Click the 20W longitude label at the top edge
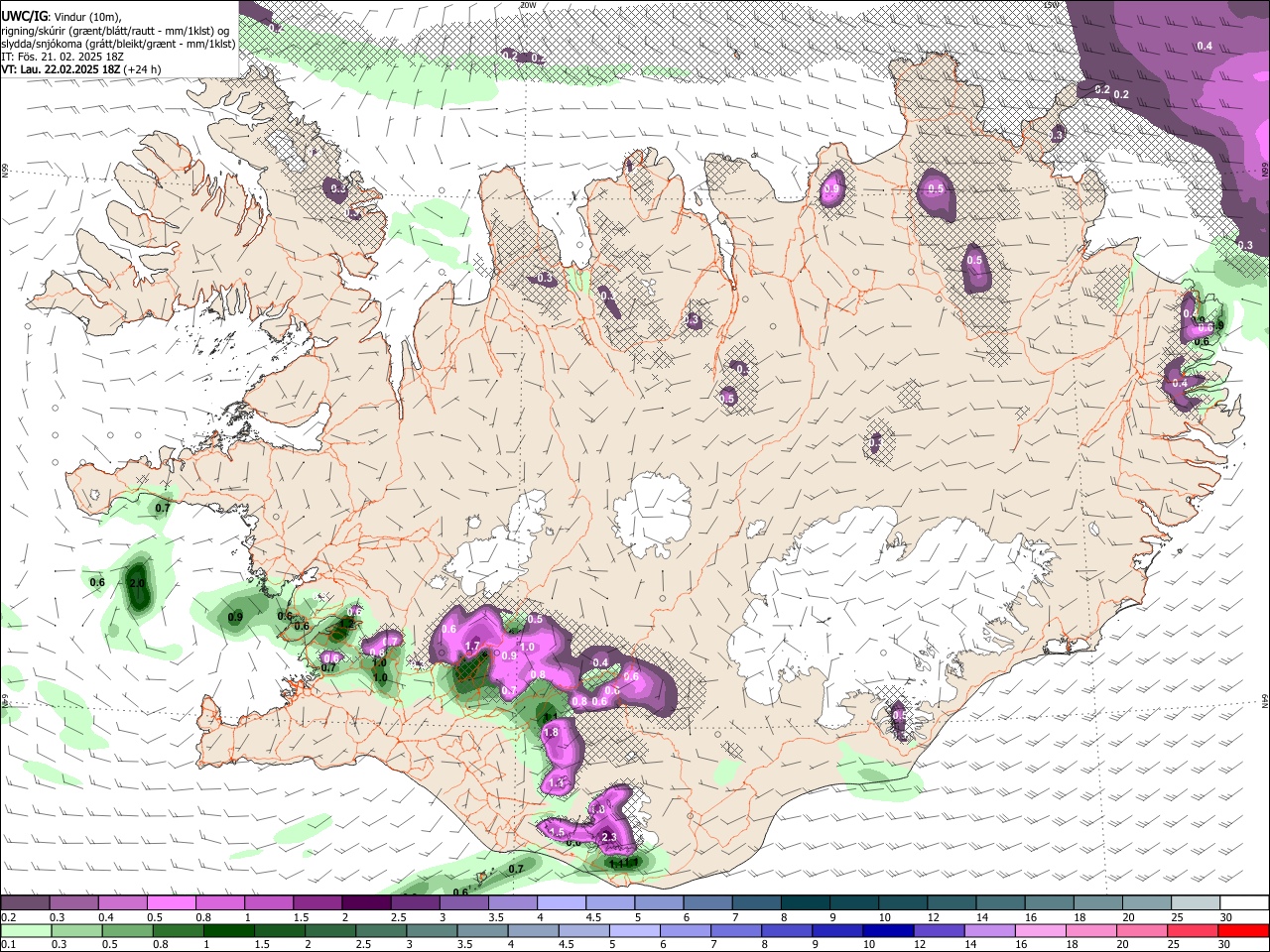Screen dimensions: 1270x952 pos(528,5)
